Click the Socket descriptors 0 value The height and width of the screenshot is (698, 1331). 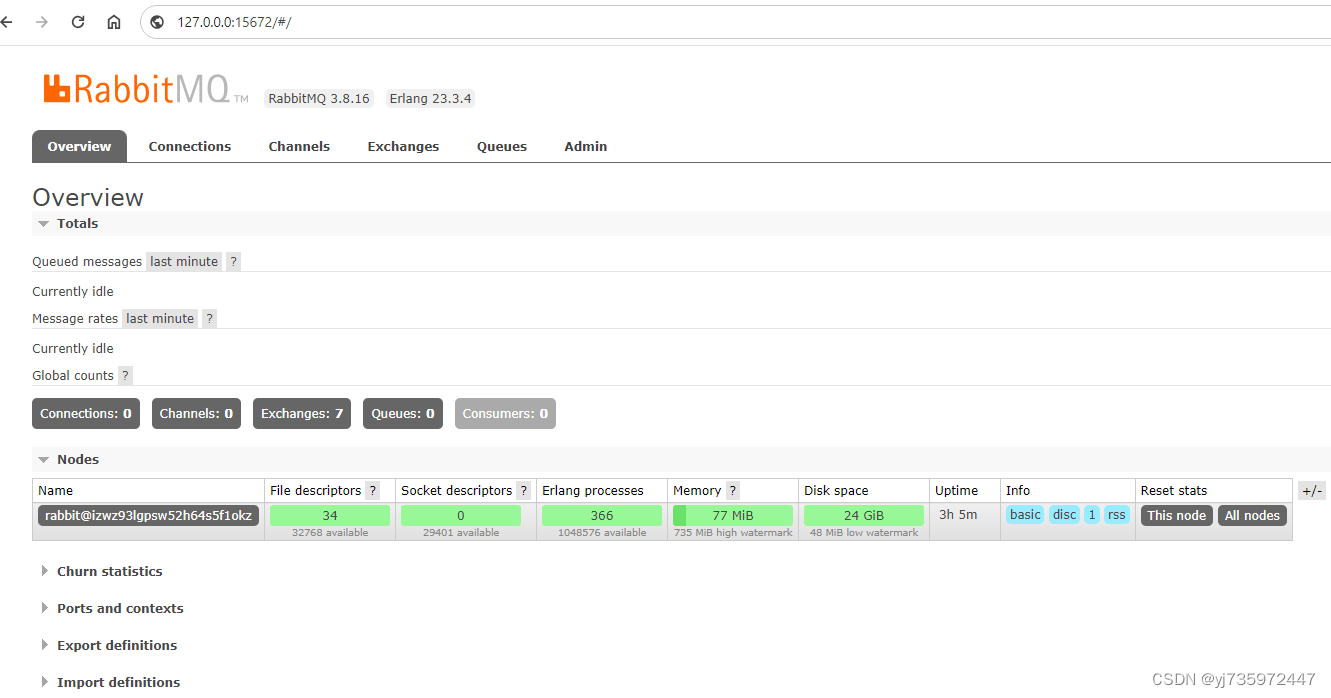tap(461, 516)
